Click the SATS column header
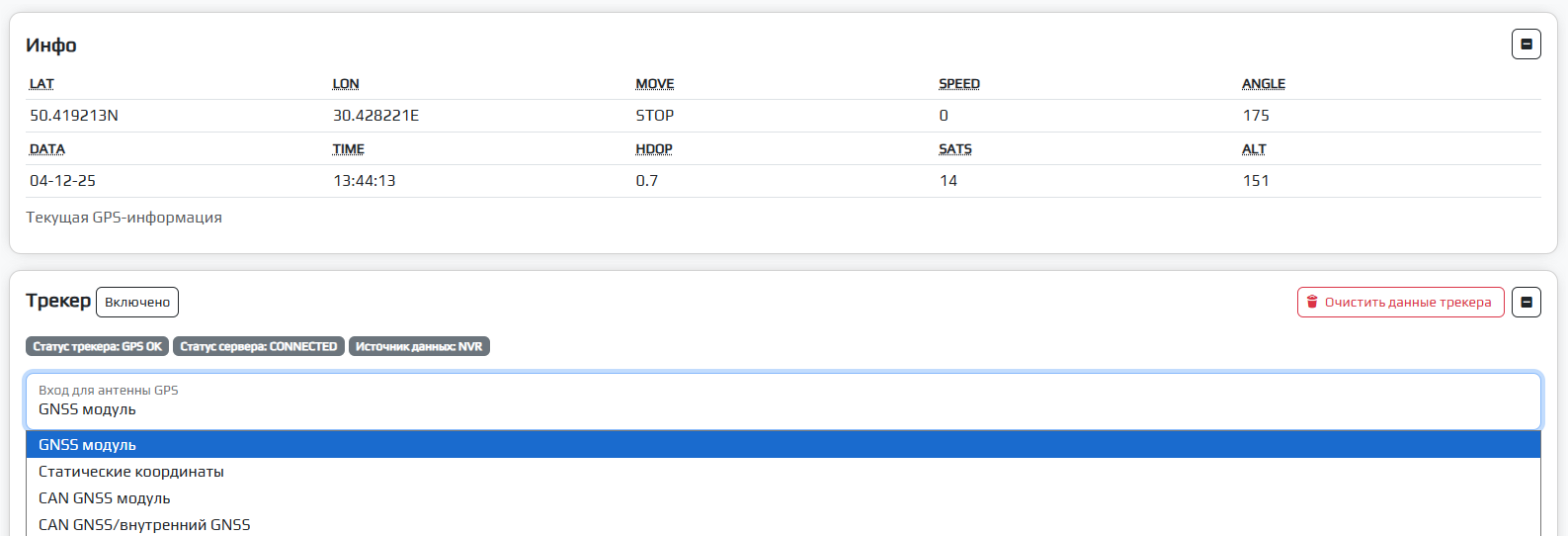1568x536 pixels. pos(954,149)
